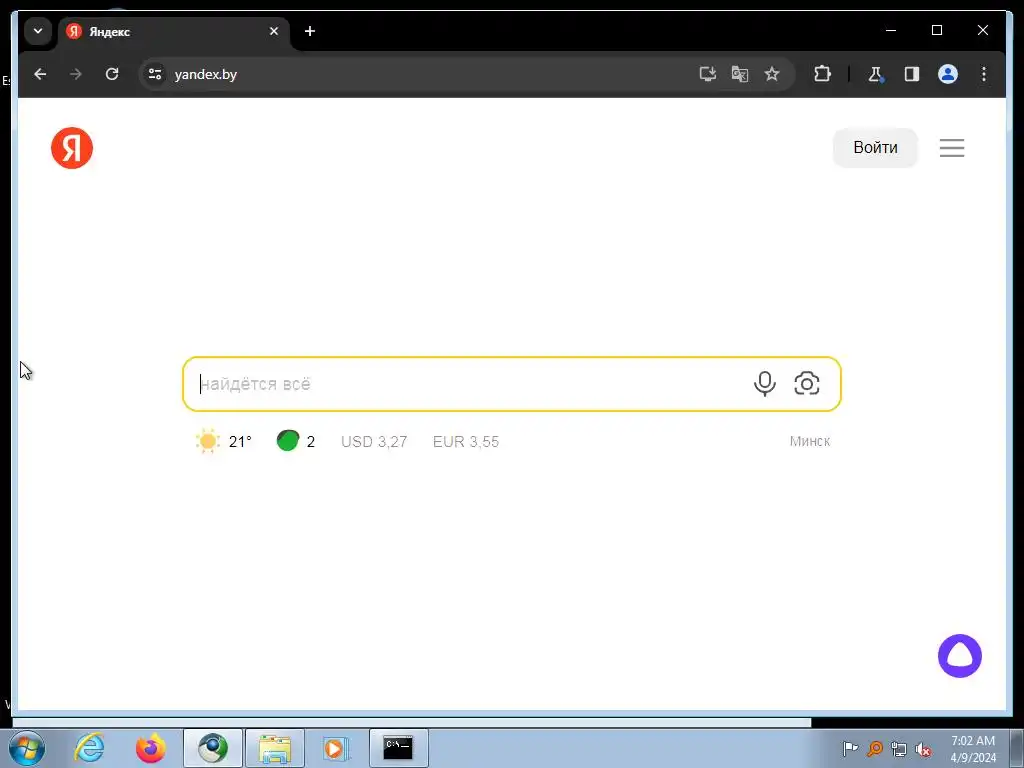Launch Internet Explorer from taskbar
The width and height of the screenshot is (1024, 768).
89,748
